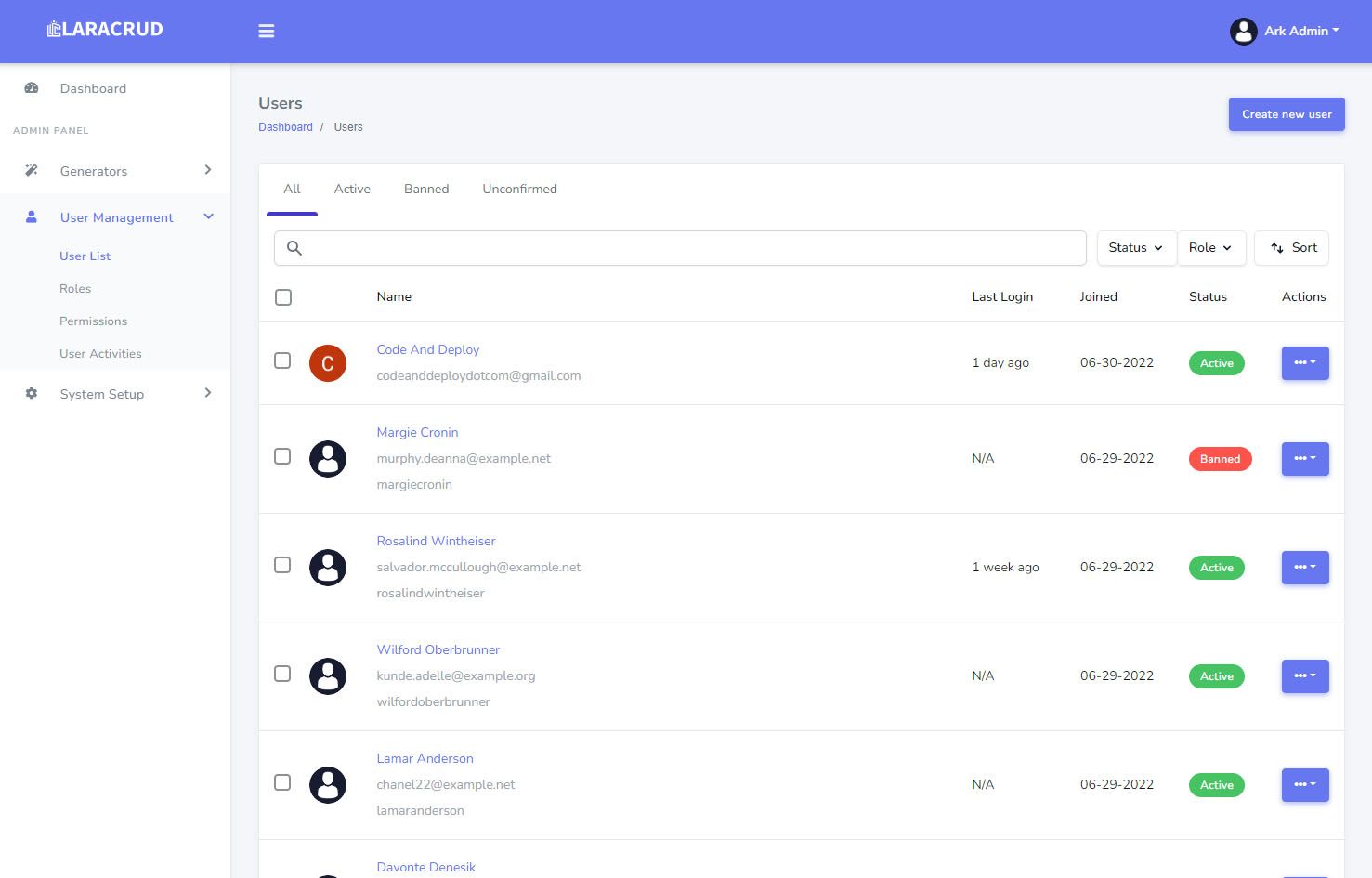Click Margie Cronin's profile avatar
The width and height of the screenshot is (1372, 878).
(328, 459)
